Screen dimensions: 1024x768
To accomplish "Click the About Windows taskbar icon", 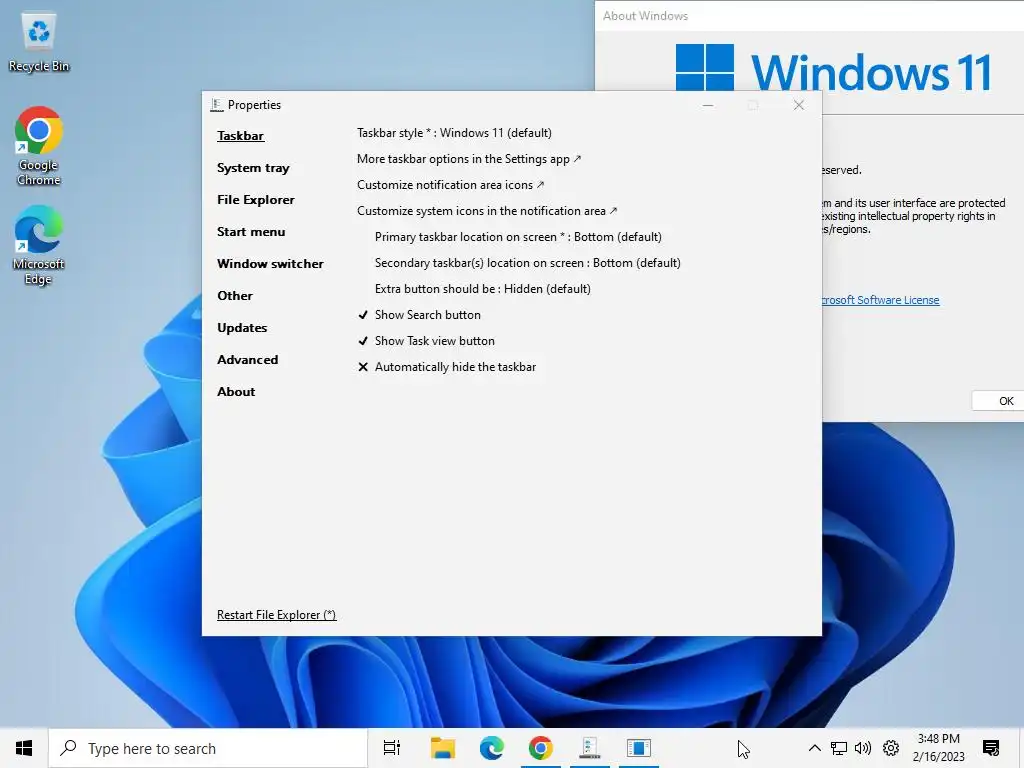I will [x=638, y=748].
